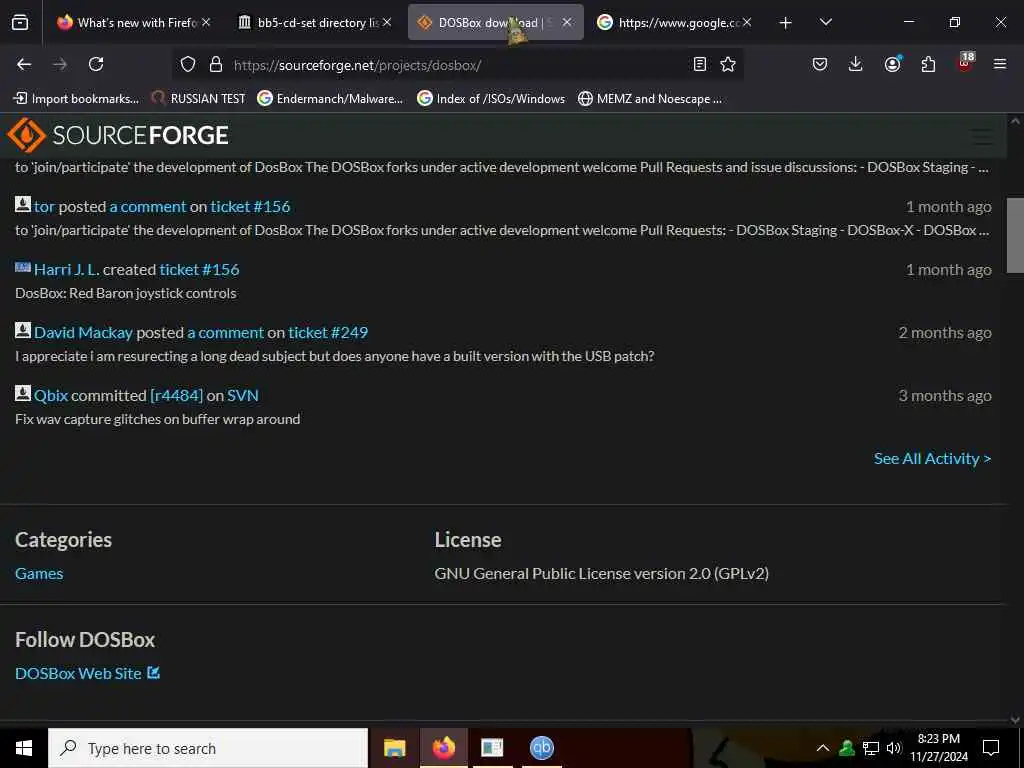Bookmark this page with the star icon
This screenshot has width=1024, height=768.
pos(728,64)
